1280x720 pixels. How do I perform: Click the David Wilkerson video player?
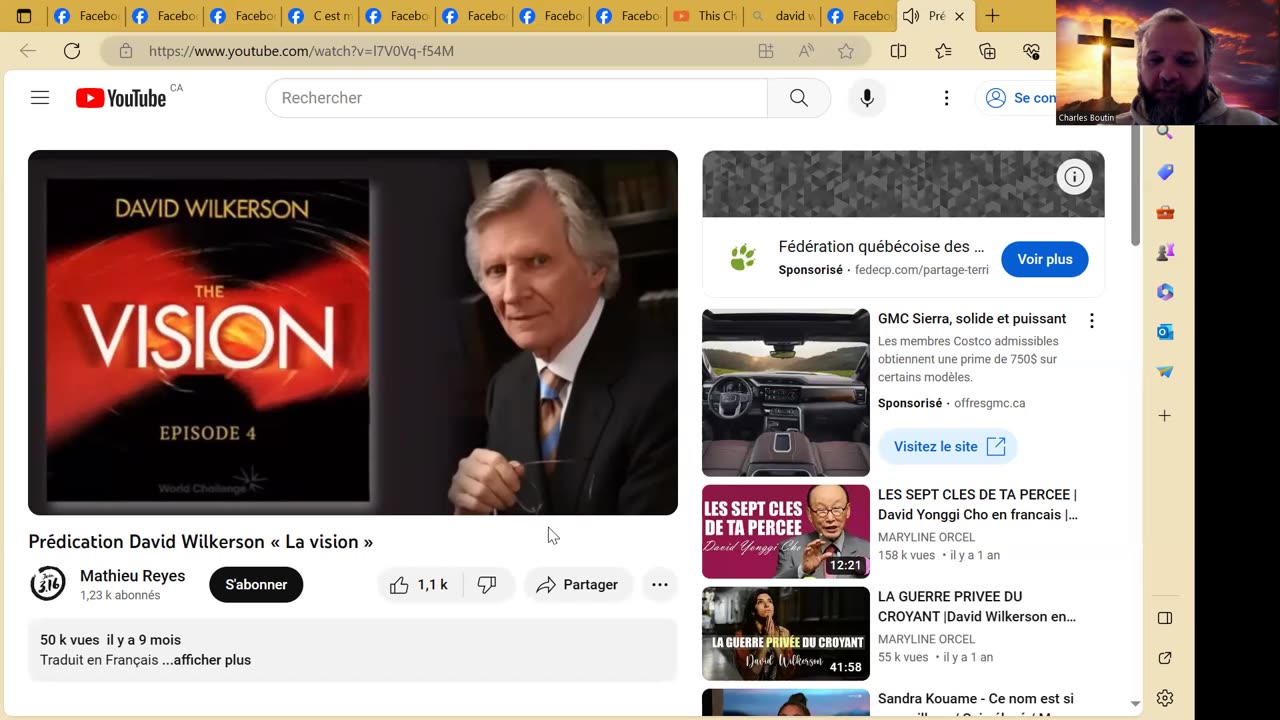pyautogui.click(x=353, y=333)
